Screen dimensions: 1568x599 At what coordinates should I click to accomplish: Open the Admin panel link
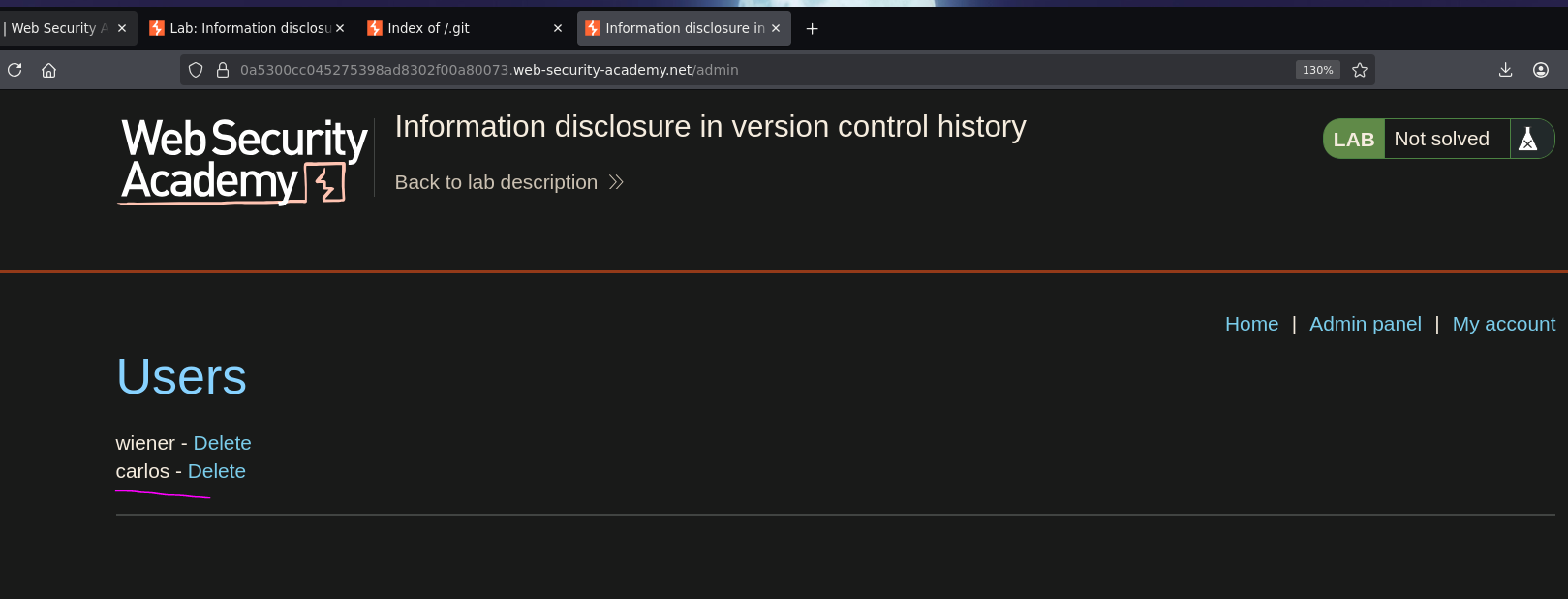(x=1366, y=324)
